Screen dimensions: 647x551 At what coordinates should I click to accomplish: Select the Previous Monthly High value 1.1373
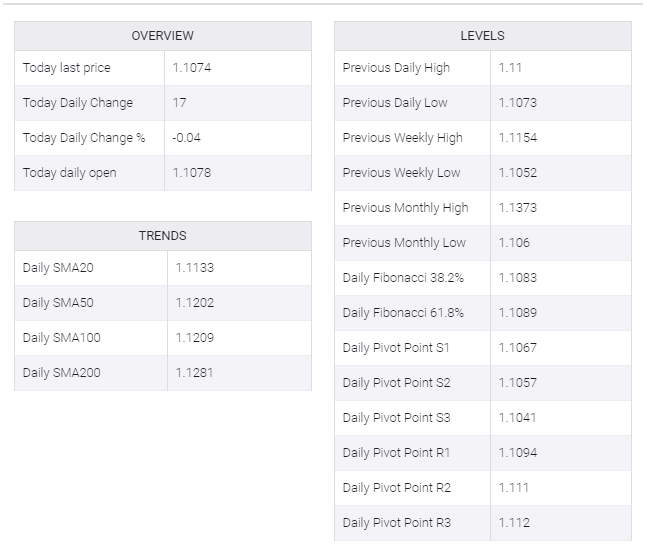tap(518, 208)
